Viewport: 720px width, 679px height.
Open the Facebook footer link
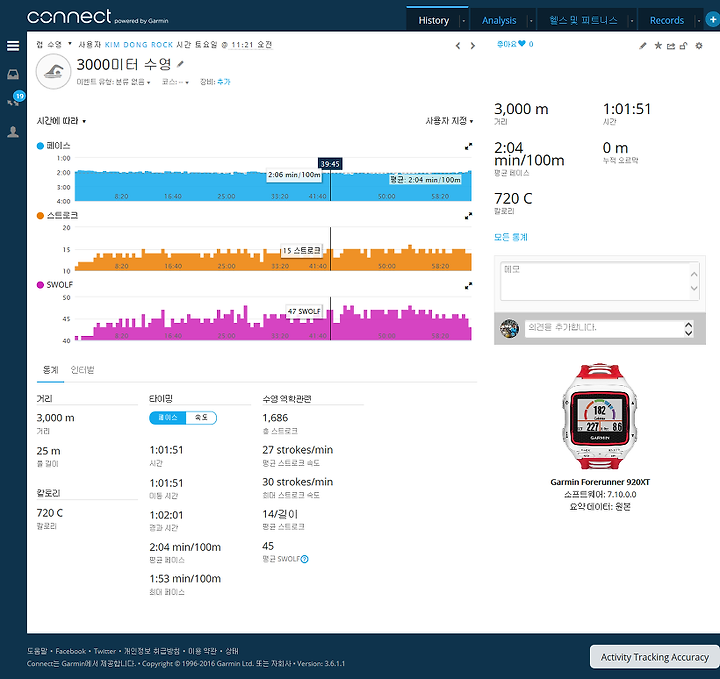pos(71,651)
